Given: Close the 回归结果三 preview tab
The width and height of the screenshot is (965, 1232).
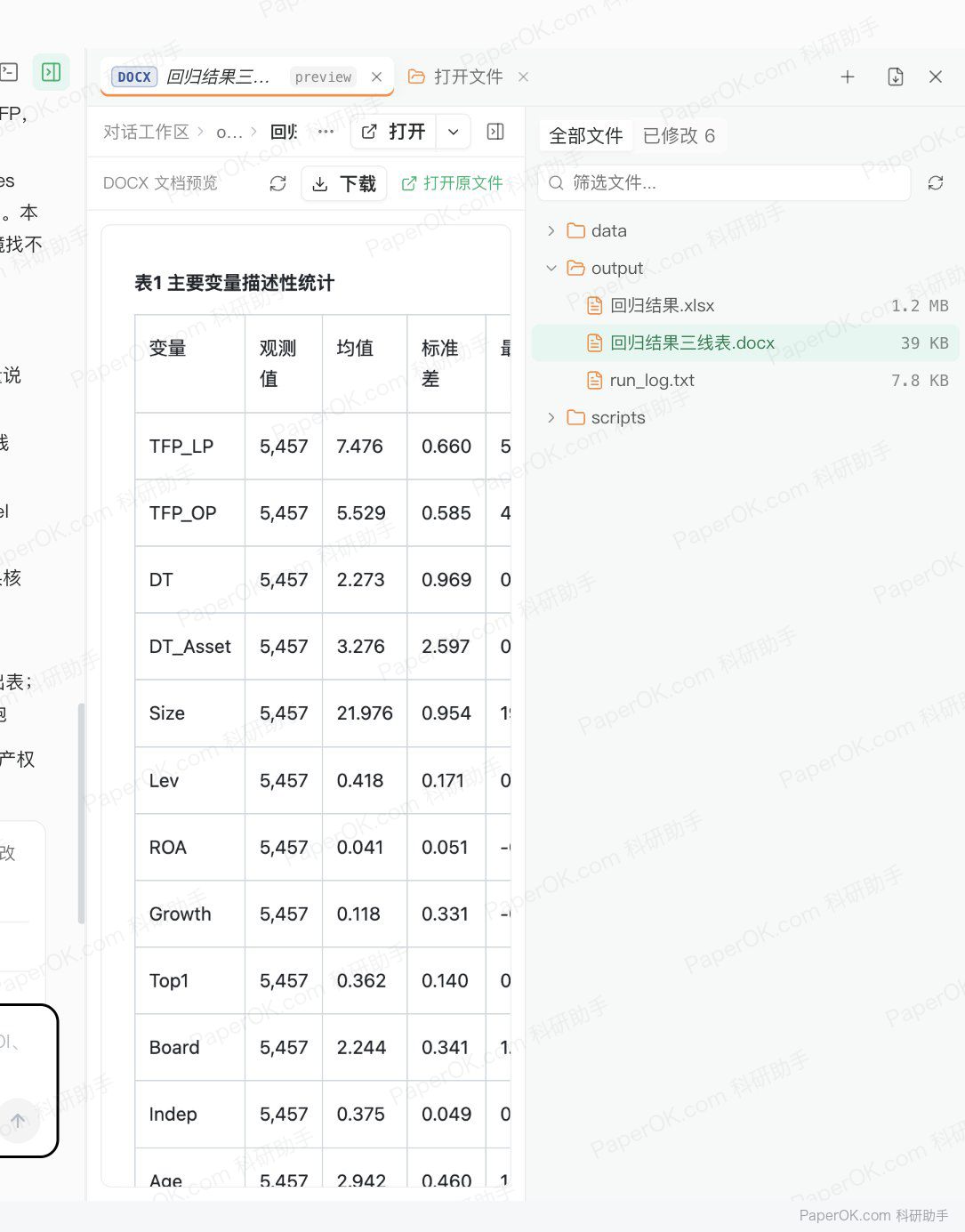Looking at the screenshot, I should [x=376, y=76].
